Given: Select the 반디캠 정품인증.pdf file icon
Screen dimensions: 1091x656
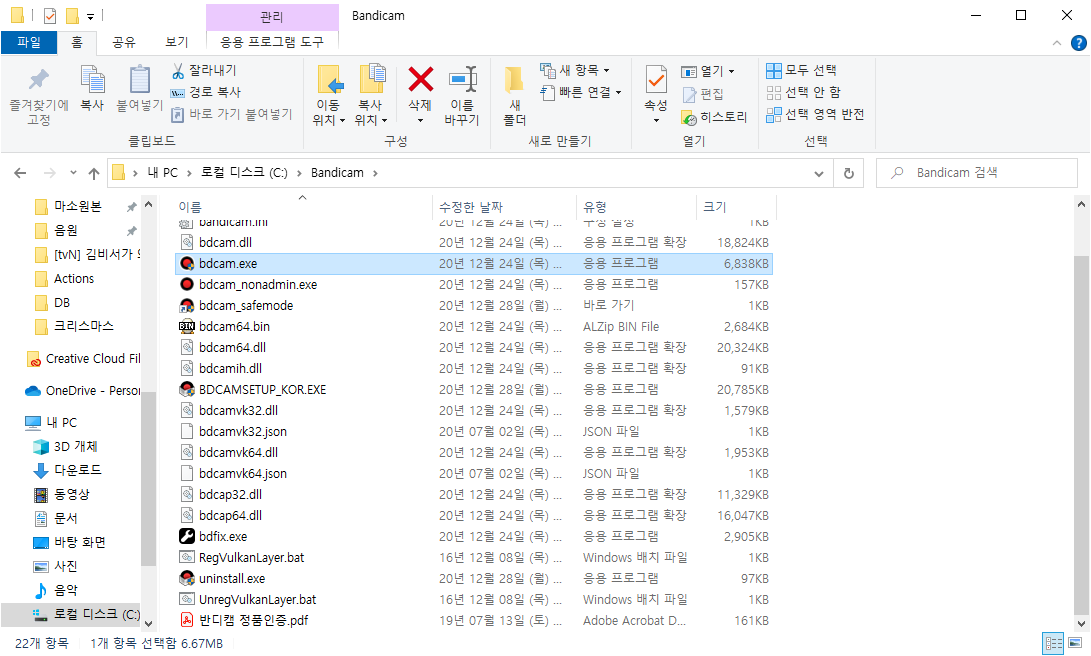Looking at the screenshot, I should (x=186, y=620).
